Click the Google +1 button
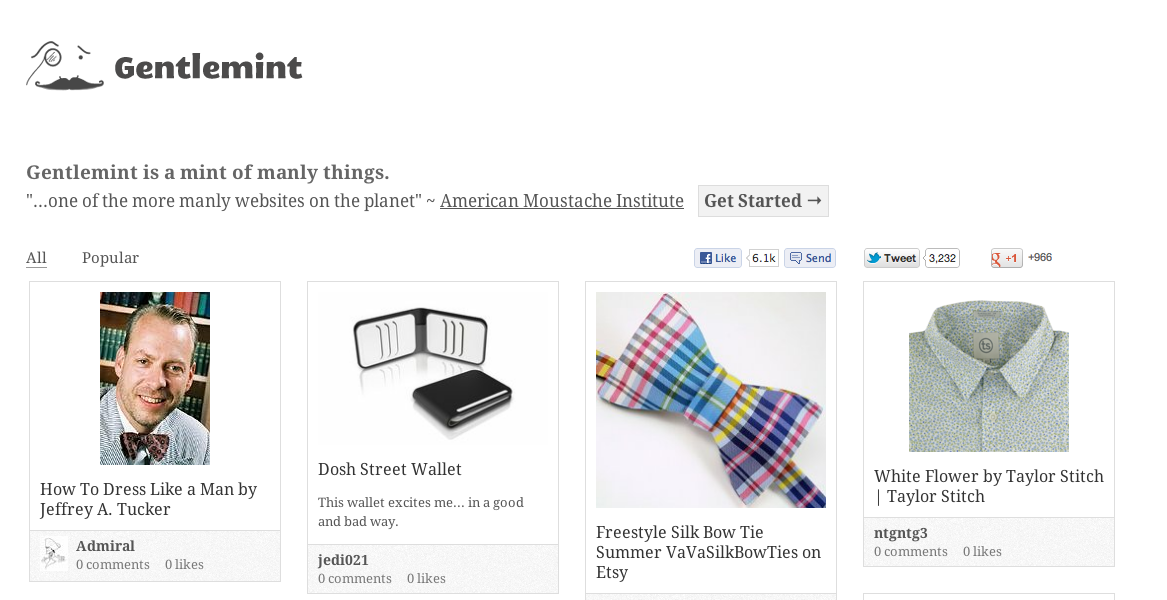1167x600 pixels. [1006, 258]
